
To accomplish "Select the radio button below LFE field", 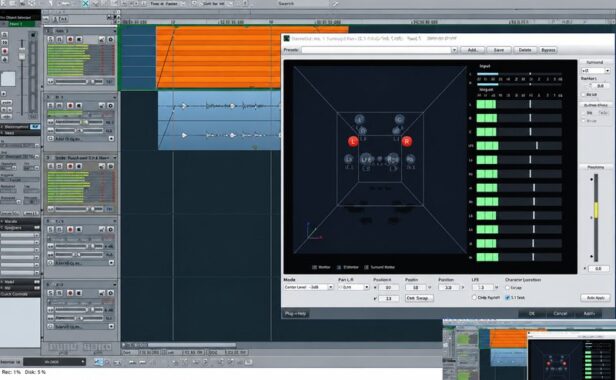I will tap(474, 298).
